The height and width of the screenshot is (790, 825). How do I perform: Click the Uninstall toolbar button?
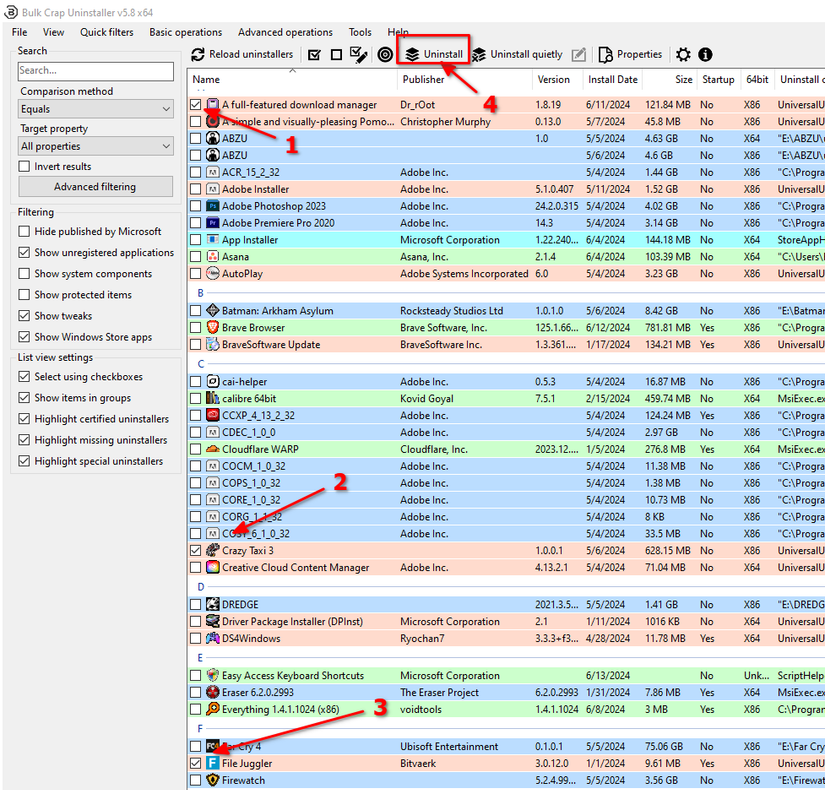tap(434, 54)
